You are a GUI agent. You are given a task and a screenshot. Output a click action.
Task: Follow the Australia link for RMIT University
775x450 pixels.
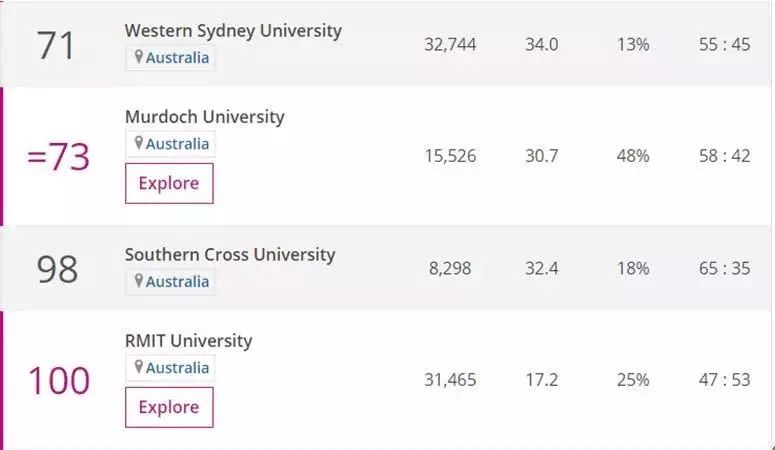point(177,368)
